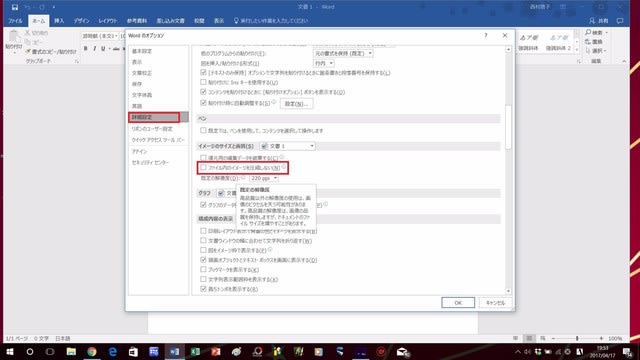Click the Redo icon in title bar
This screenshot has height=360, width=640.
coord(42,7)
